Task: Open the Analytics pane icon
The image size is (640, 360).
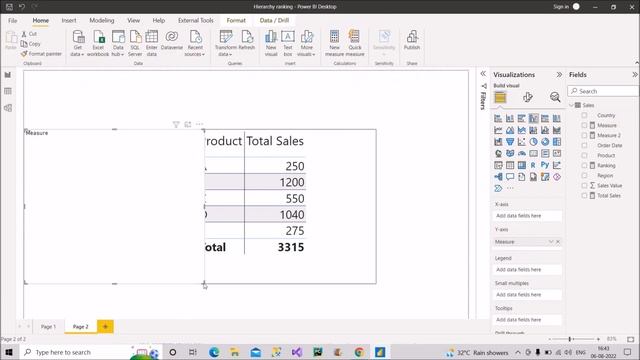Action: pos(555,97)
